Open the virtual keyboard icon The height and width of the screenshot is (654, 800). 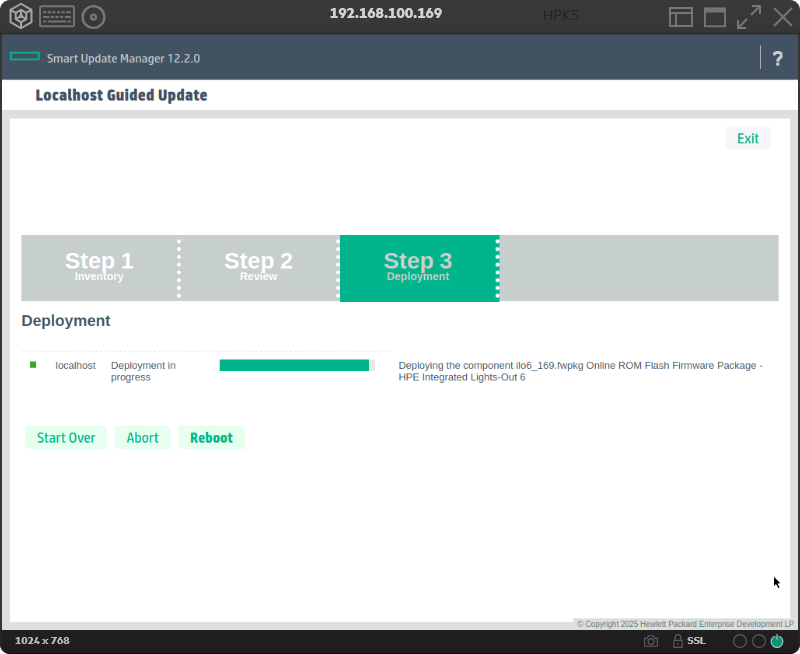pyautogui.click(x=55, y=16)
